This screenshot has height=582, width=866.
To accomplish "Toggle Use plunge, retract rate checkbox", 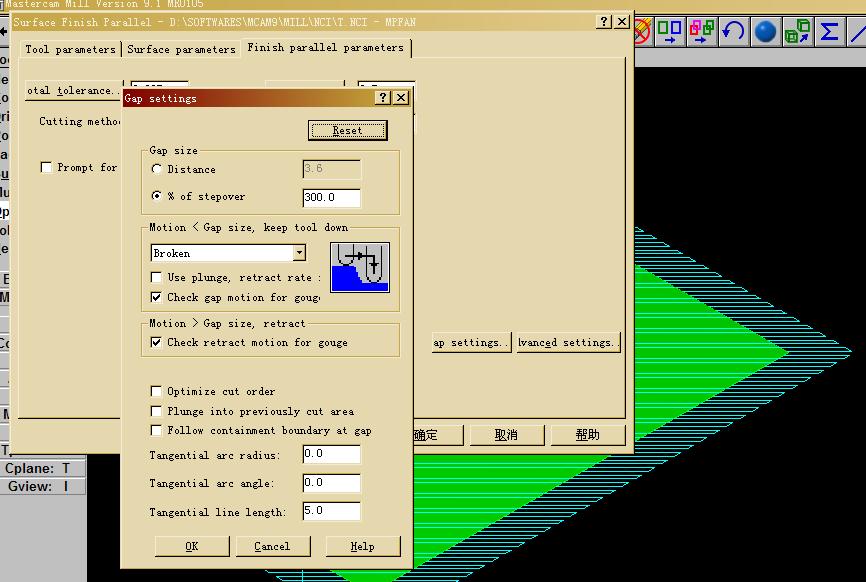I will [156, 277].
